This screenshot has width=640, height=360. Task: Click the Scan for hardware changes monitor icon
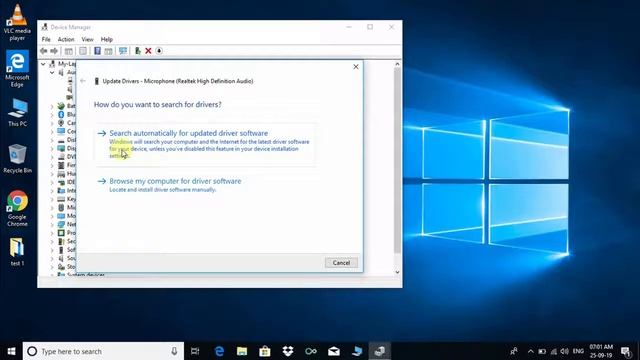tap(122, 51)
